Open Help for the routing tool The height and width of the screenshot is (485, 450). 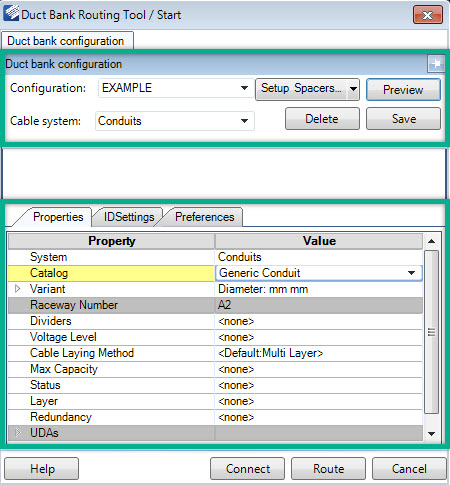click(42, 468)
